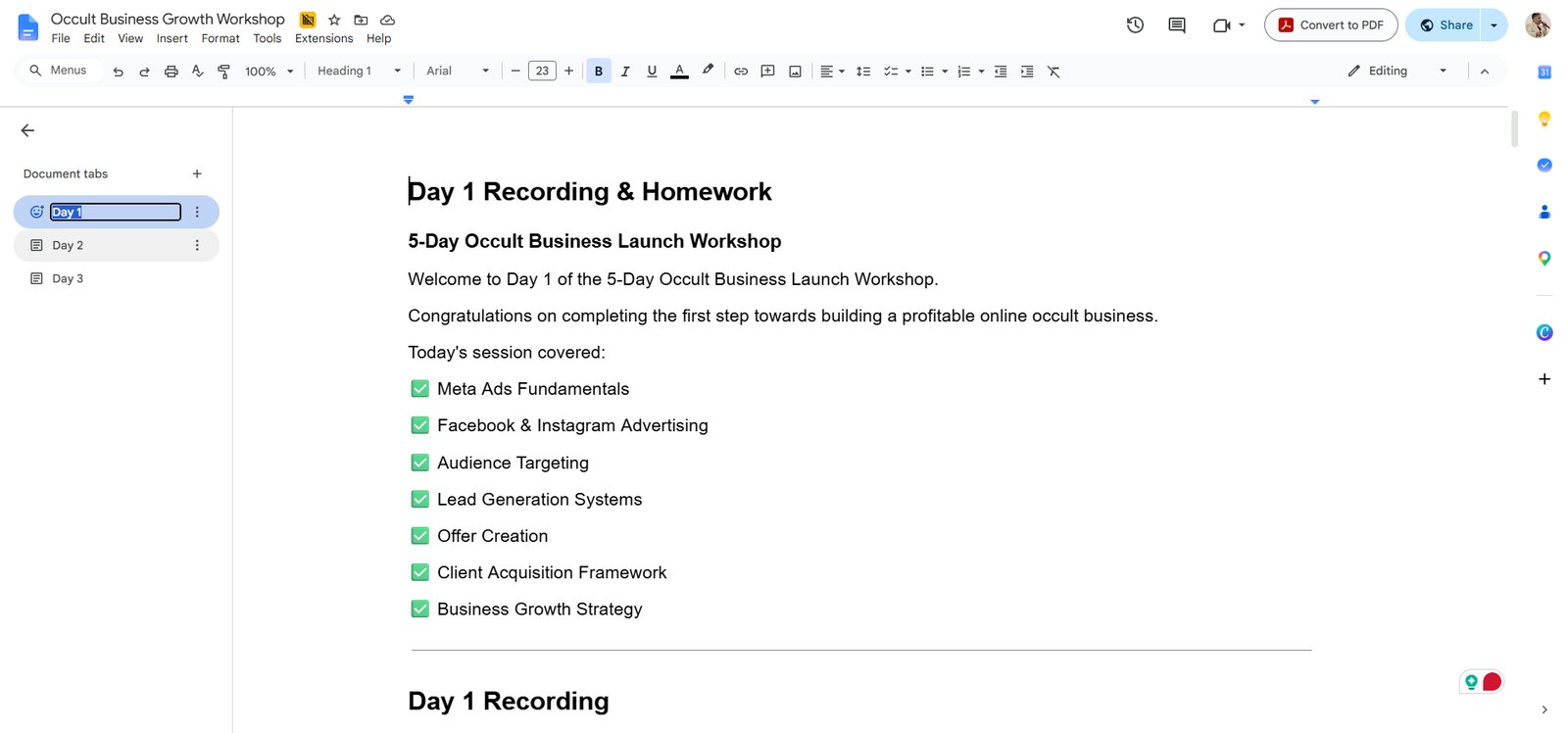
Task: Expand the bulleted list options
Action: click(945, 72)
